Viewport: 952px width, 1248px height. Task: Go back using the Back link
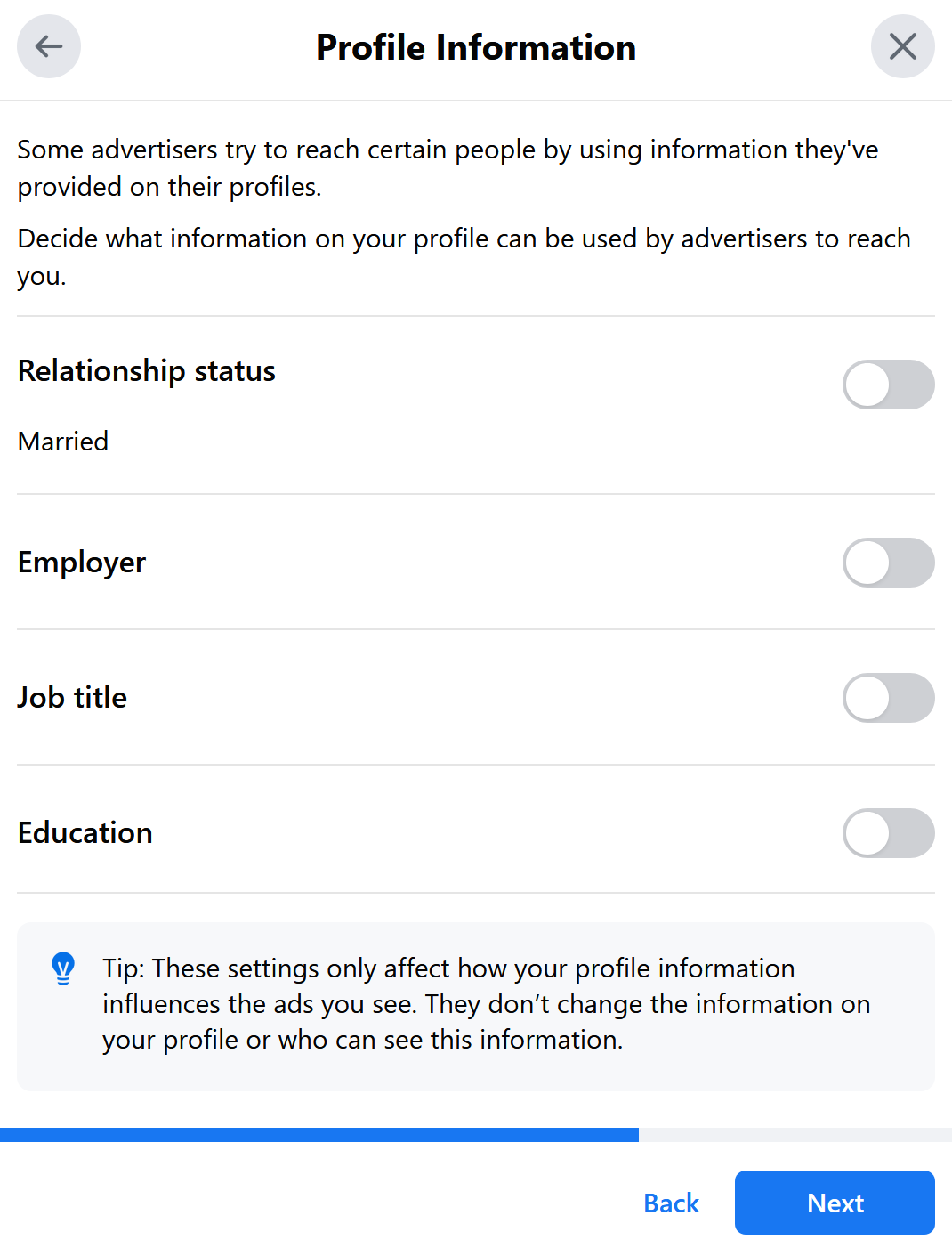coord(672,1203)
